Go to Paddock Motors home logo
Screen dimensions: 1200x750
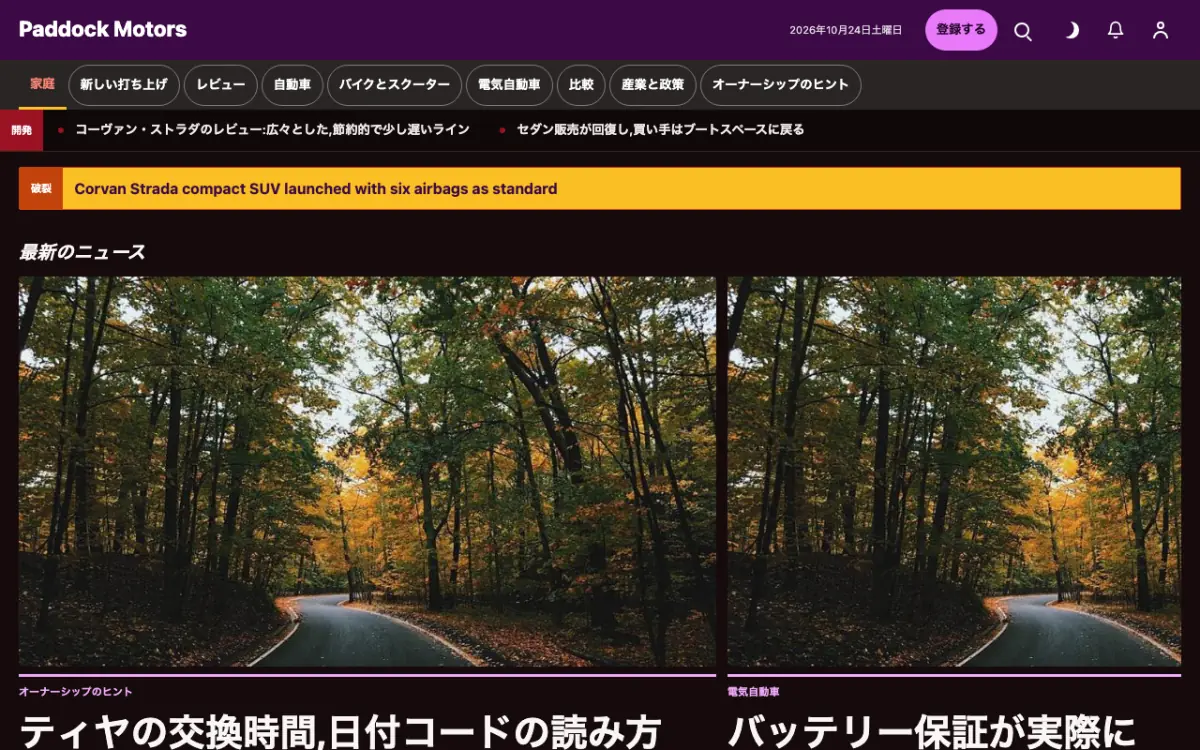103,29
